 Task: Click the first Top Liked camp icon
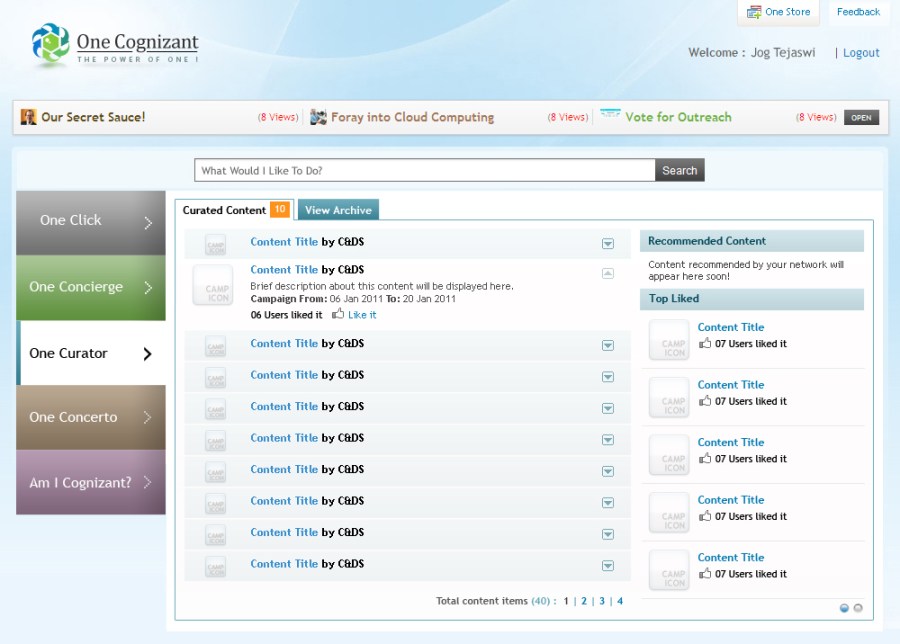point(669,340)
